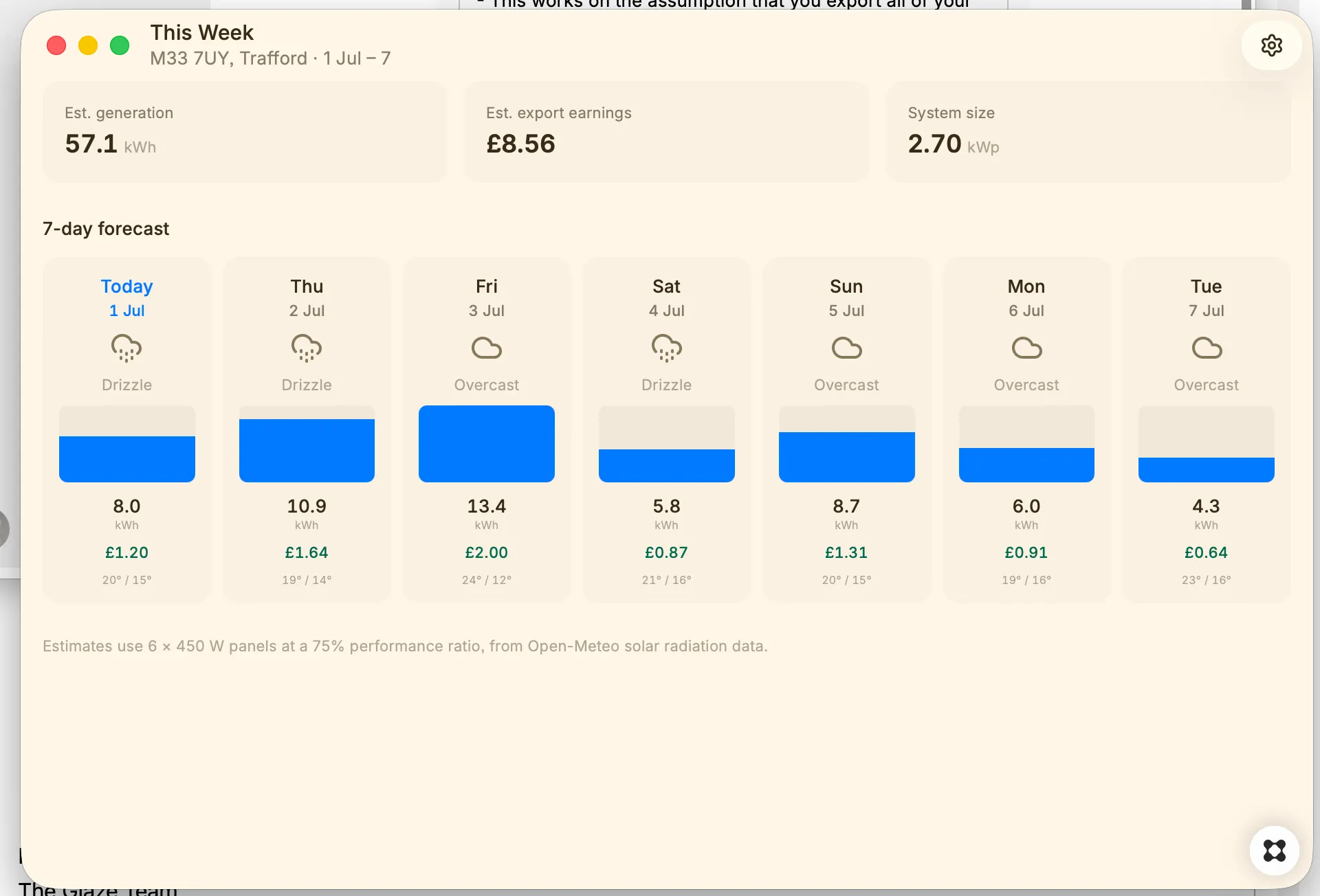Close the window with the red button

[x=56, y=45]
